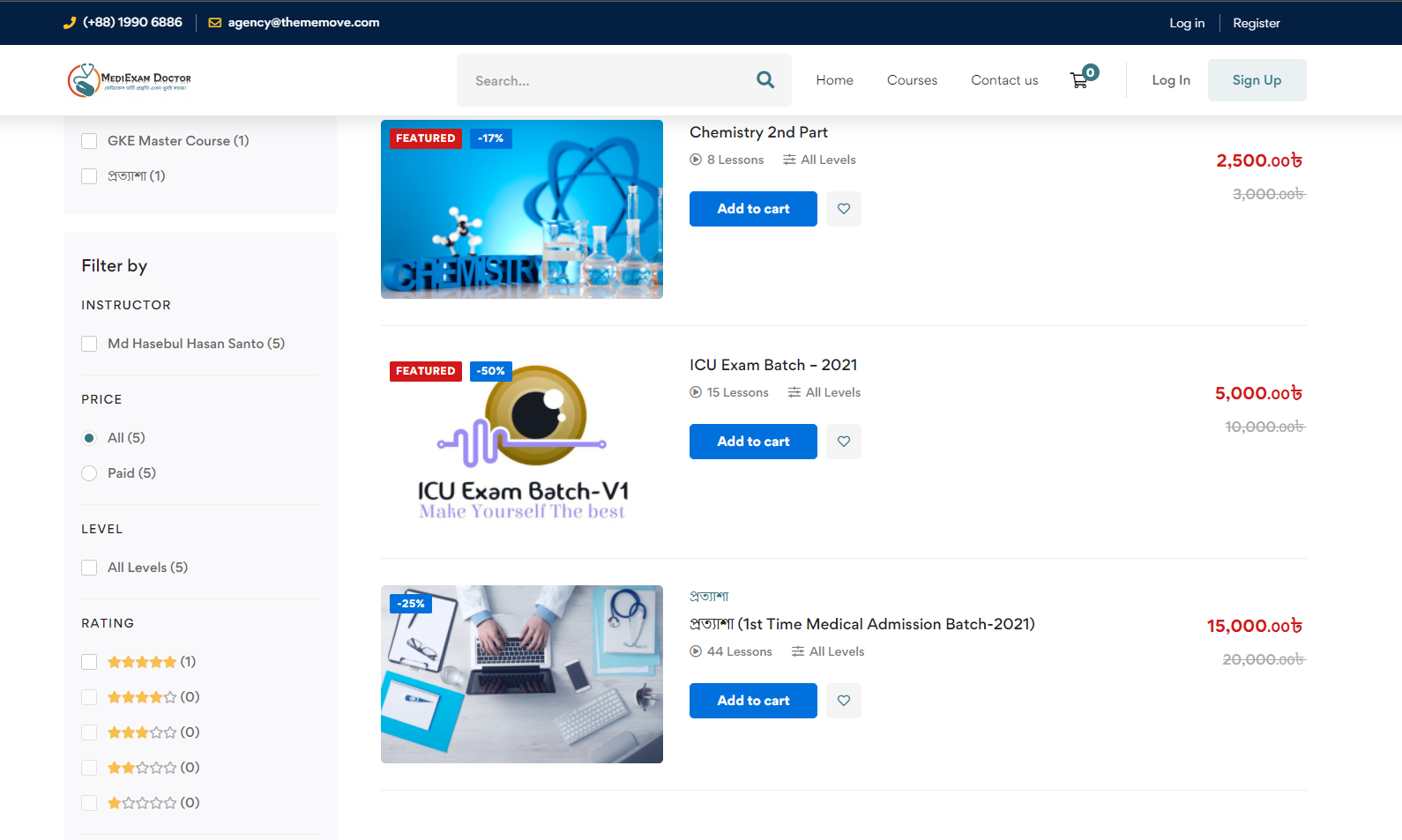Screen dimensions: 1402x840
Task: Click the search magnifier icon
Action: click(765, 80)
